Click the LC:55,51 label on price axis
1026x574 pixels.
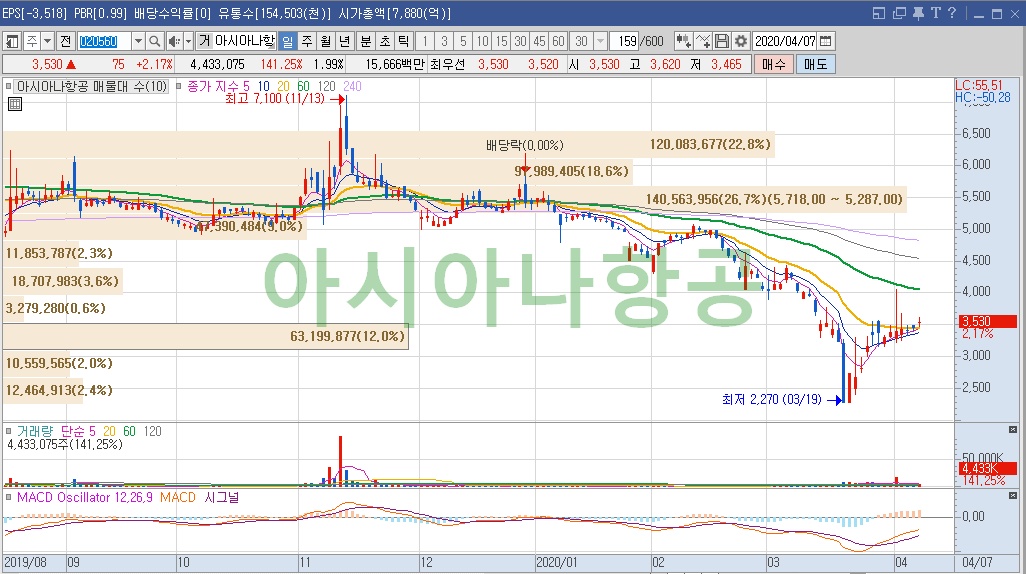[x=978, y=85]
